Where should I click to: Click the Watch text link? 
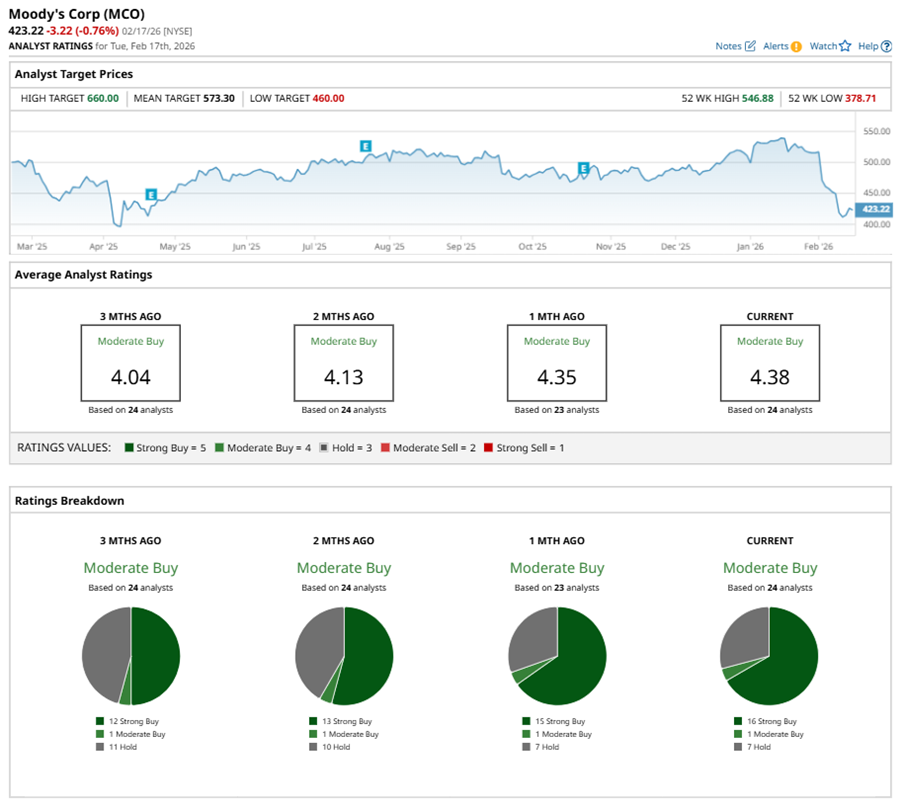pyautogui.click(x=823, y=46)
